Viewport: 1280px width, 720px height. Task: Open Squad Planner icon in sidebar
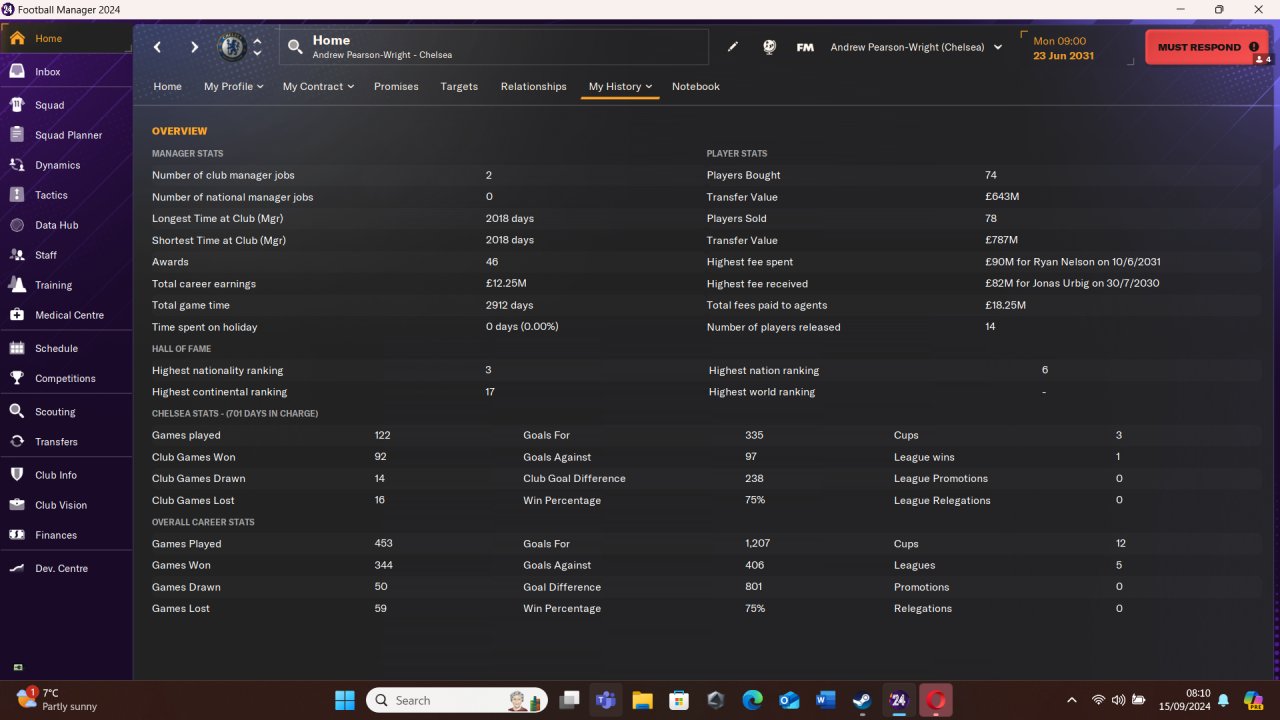(x=16, y=135)
